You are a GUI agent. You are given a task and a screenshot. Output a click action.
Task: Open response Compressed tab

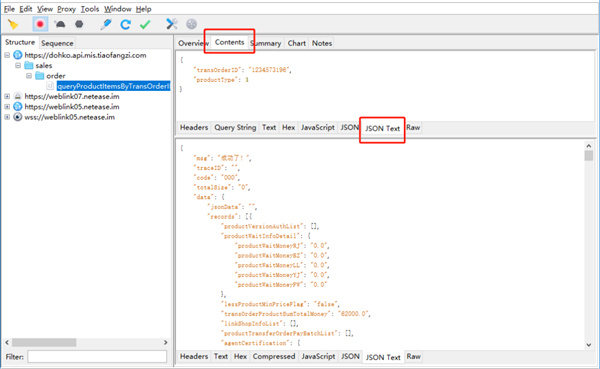click(274, 356)
